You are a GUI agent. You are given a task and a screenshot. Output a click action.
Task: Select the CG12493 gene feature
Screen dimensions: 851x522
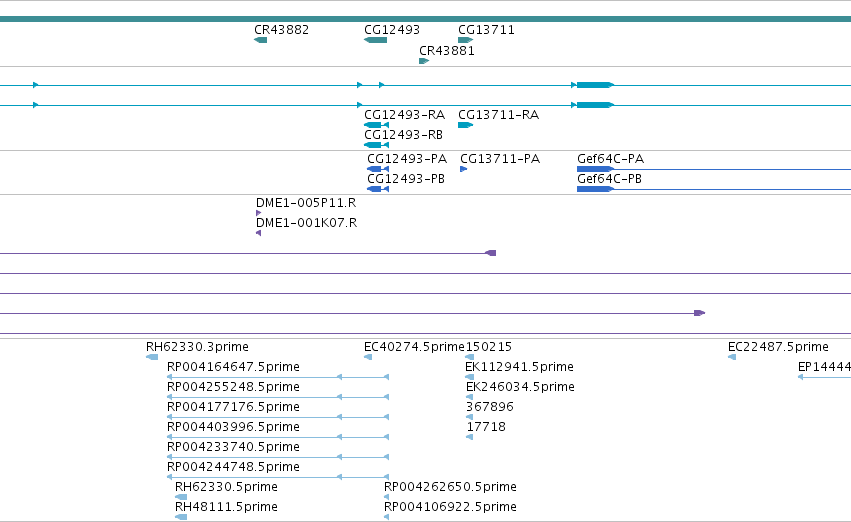[x=376, y=40]
